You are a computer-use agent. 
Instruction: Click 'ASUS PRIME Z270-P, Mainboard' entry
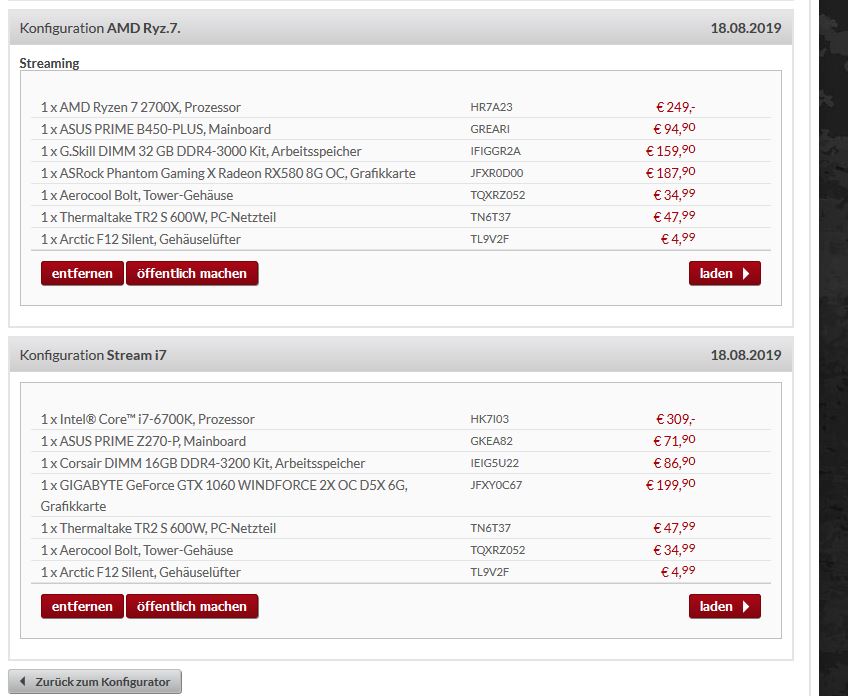[x=143, y=441]
